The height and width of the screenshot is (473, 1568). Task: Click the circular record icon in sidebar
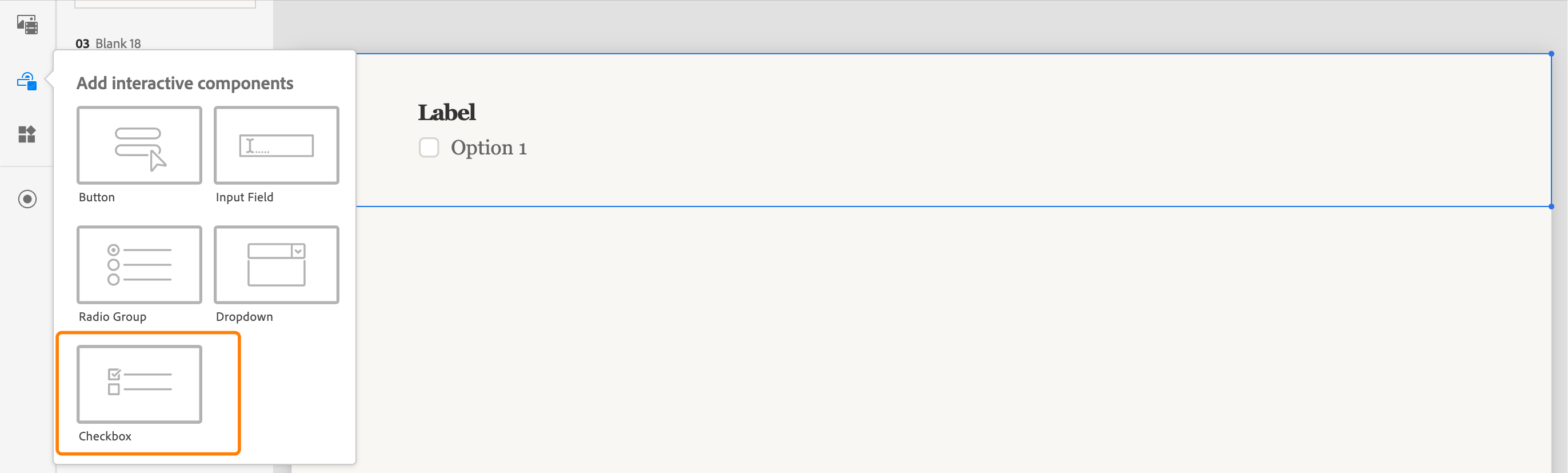pyautogui.click(x=27, y=199)
